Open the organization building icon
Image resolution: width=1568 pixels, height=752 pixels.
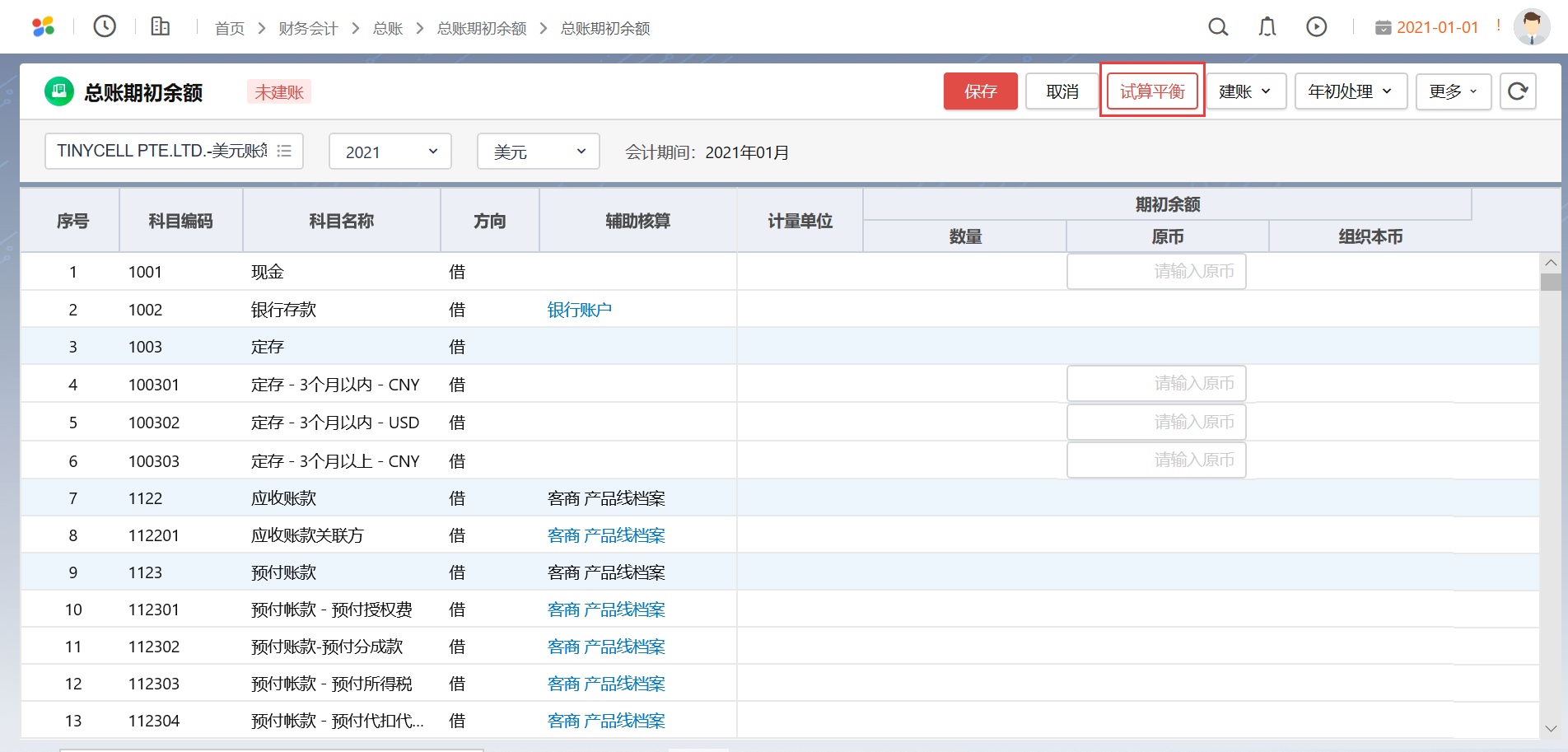click(161, 26)
